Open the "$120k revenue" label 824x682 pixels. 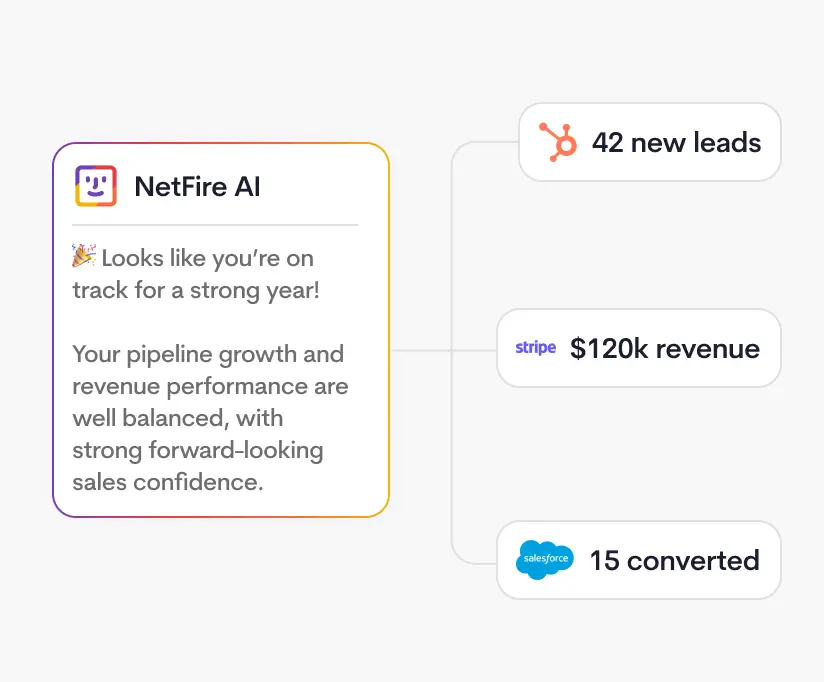tap(665, 348)
